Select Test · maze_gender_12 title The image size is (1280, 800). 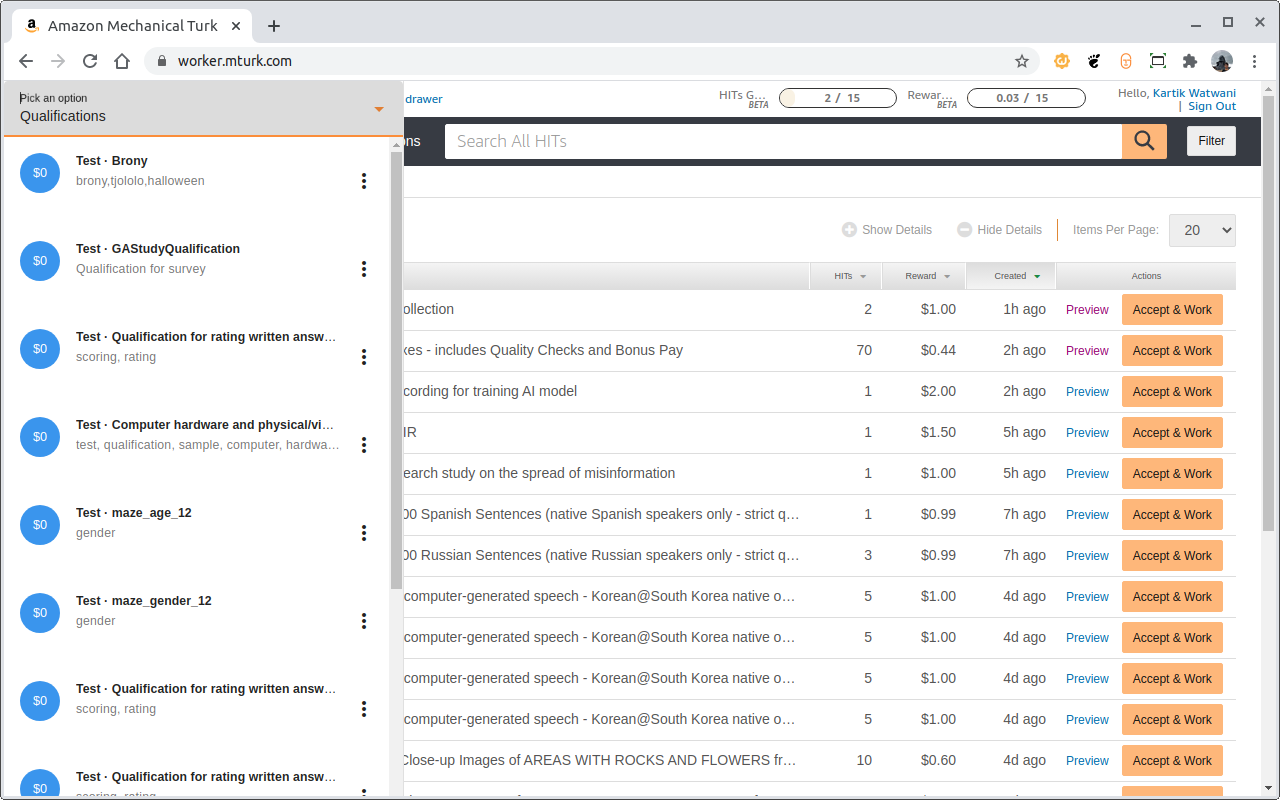pos(144,601)
